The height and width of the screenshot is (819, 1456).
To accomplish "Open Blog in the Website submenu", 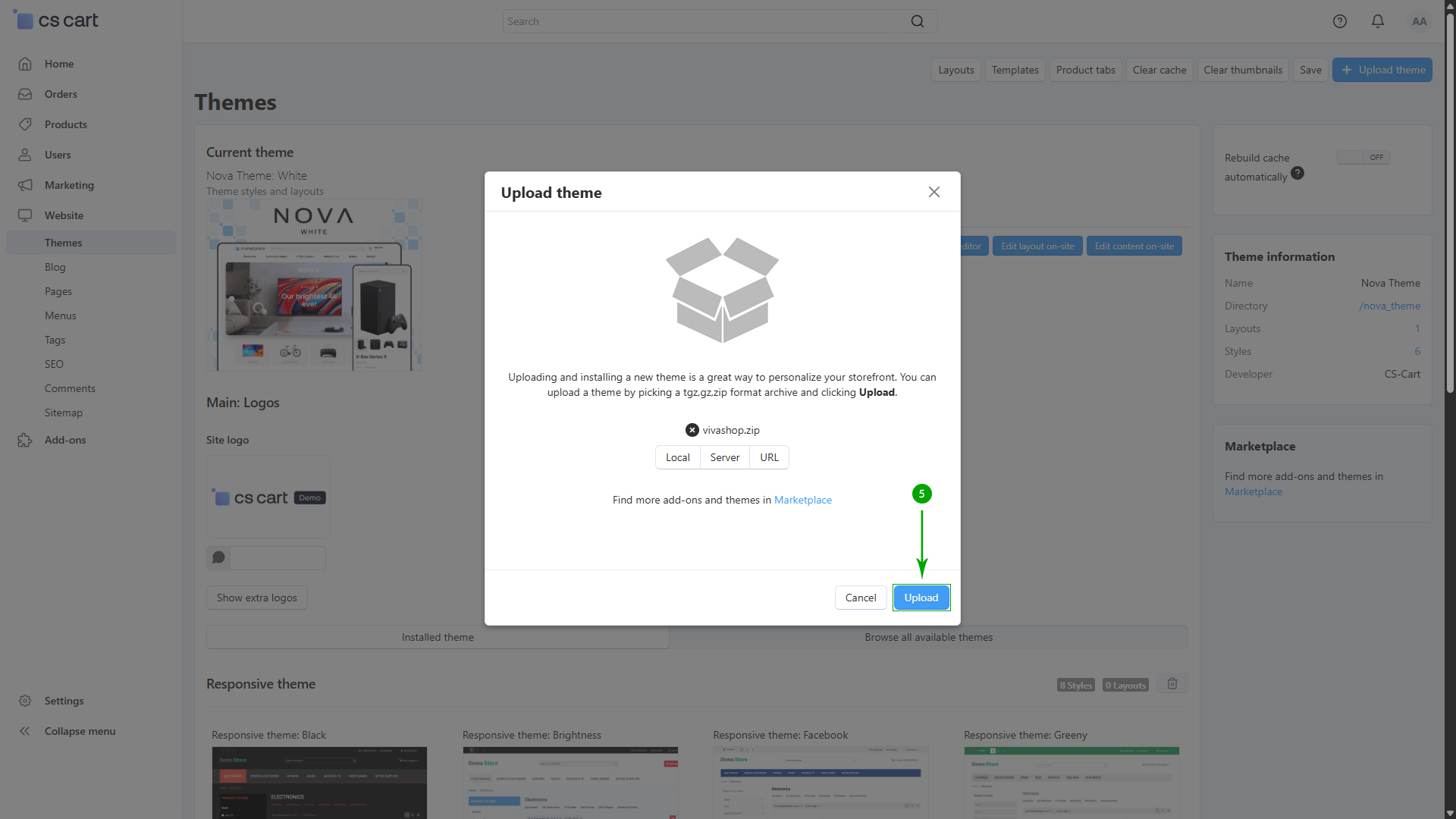I will click(x=55, y=267).
